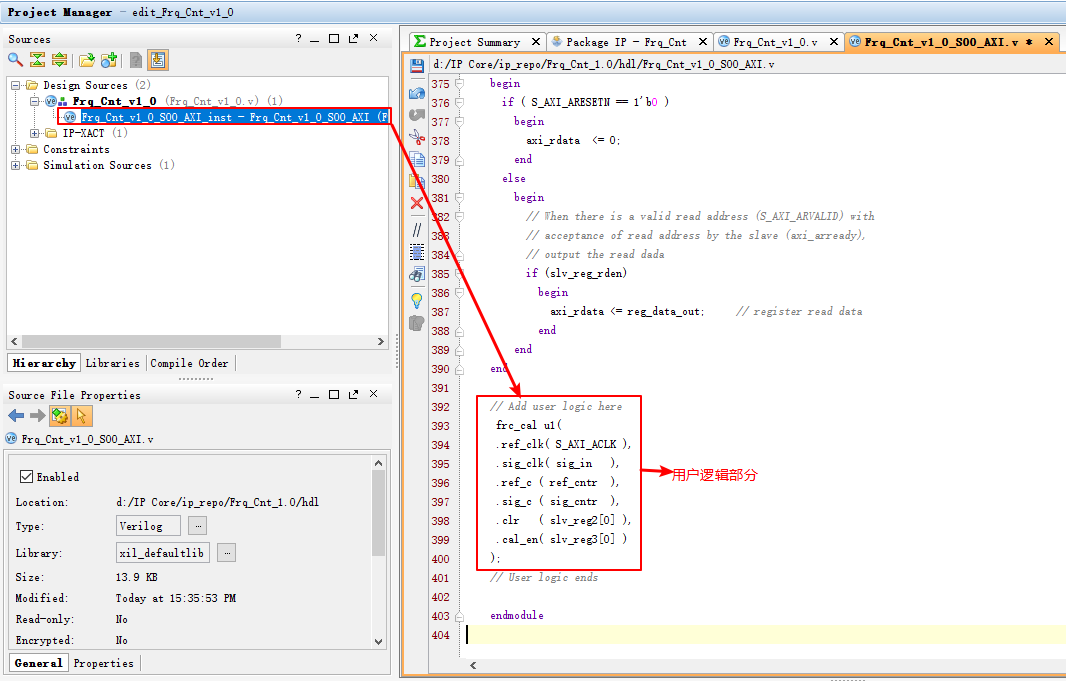
Task: Save the file with floppy disk icon
Action: pos(417,65)
